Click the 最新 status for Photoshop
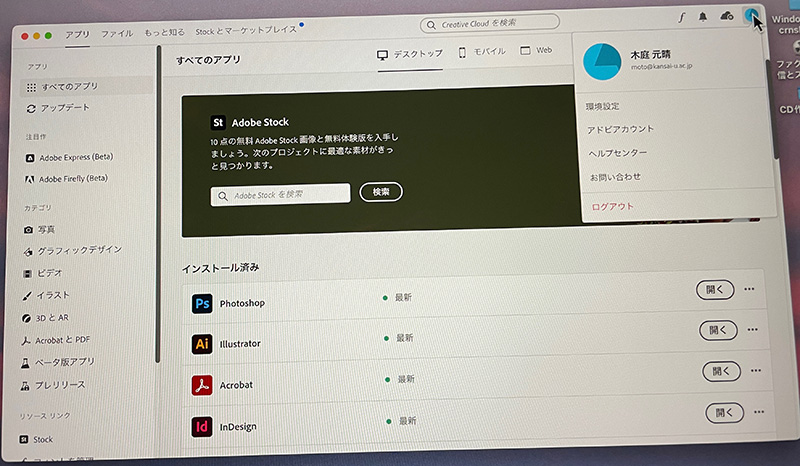800x466 pixels. click(x=397, y=298)
